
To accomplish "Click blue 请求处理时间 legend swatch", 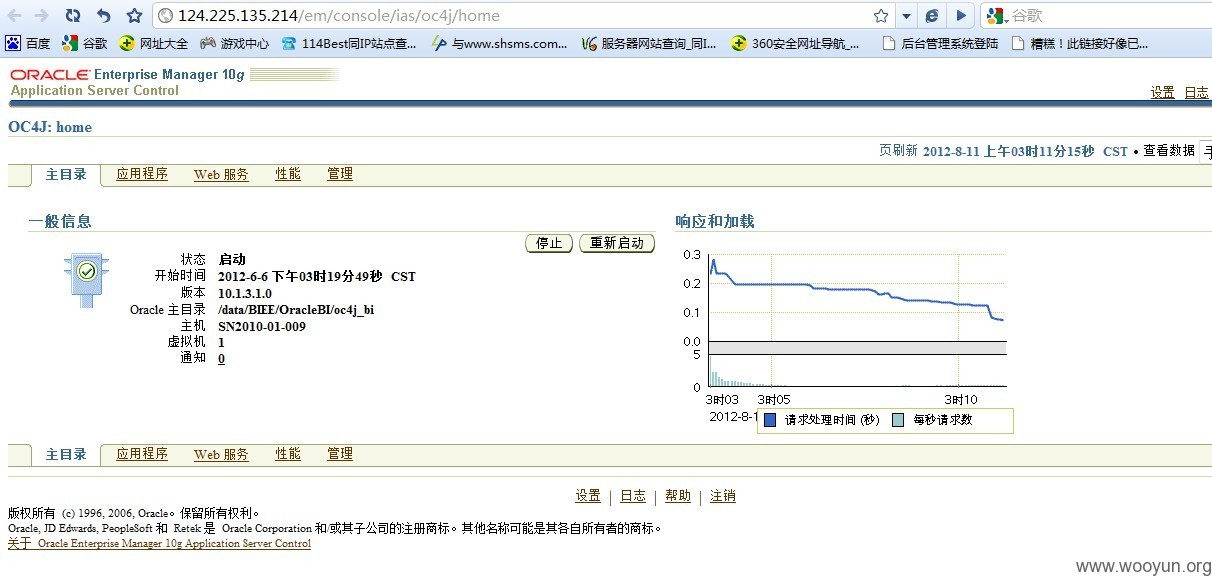I will coord(770,420).
